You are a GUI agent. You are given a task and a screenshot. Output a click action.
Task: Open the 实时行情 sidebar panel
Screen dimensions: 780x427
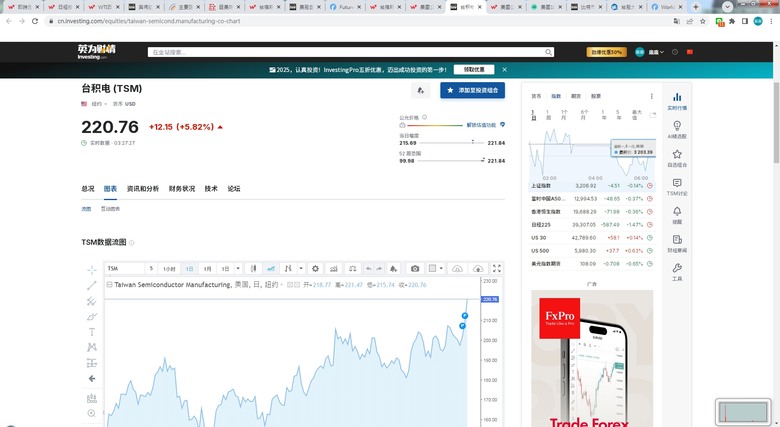pyautogui.click(x=677, y=101)
